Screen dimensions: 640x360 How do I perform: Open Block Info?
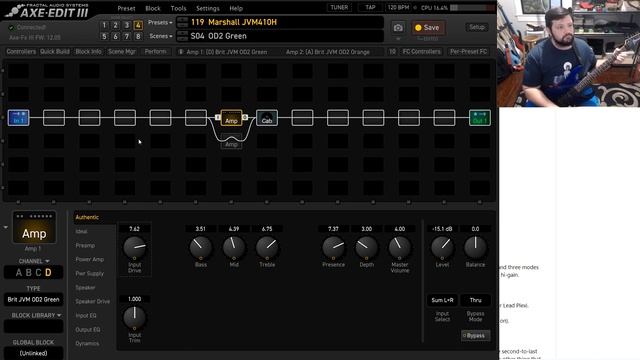[88, 52]
